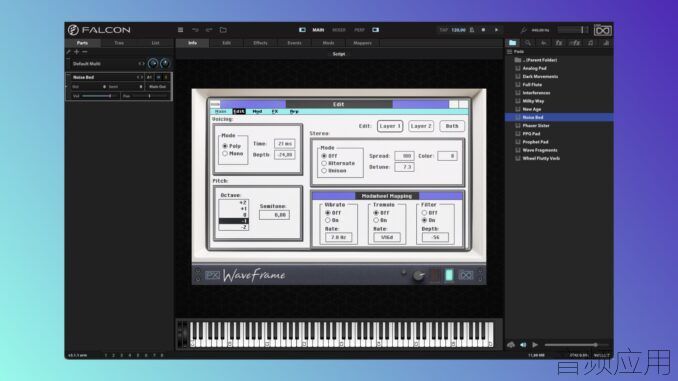The height and width of the screenshot is (381, 678).
Task: Open the Events tab
Action: [x=294, y=43]
